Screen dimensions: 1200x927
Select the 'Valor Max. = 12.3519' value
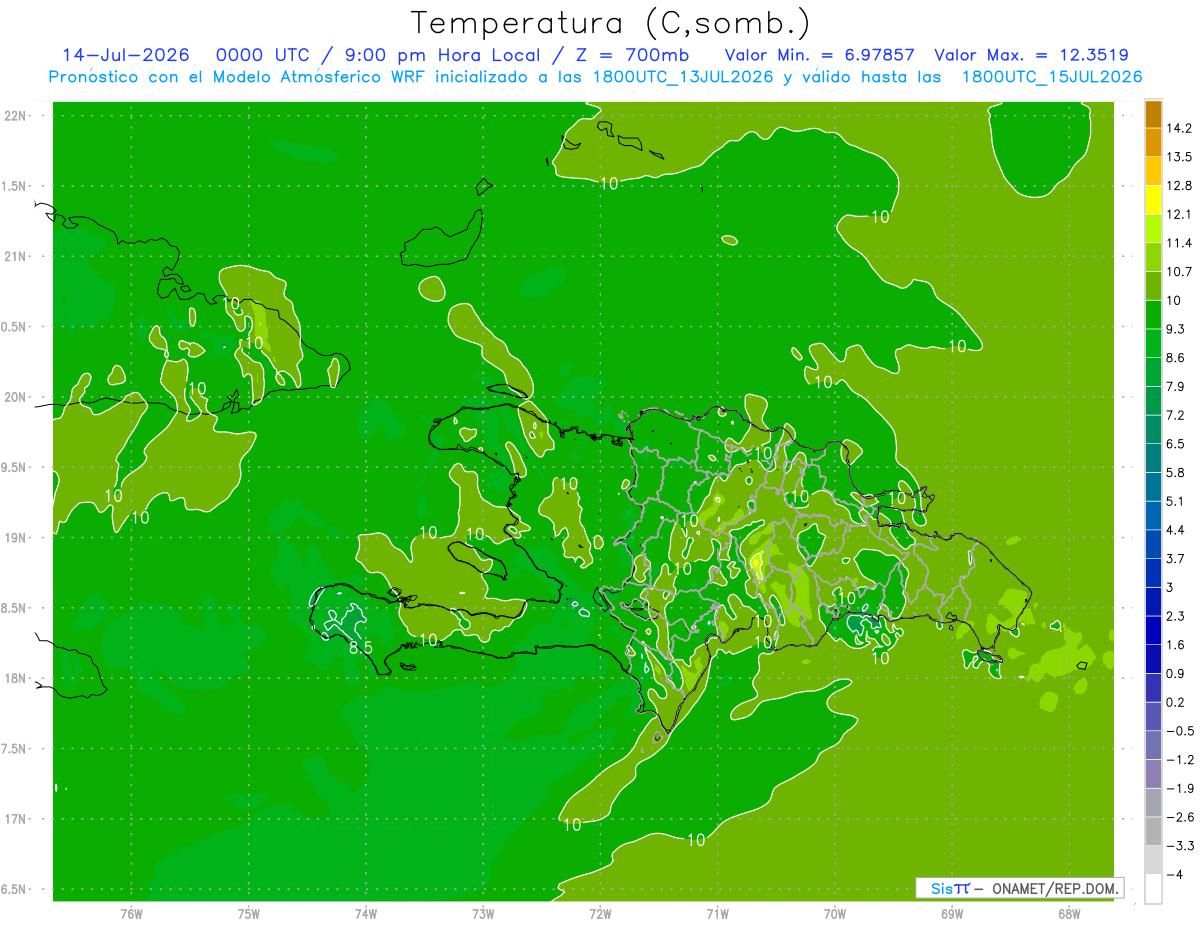(1032, 55)
